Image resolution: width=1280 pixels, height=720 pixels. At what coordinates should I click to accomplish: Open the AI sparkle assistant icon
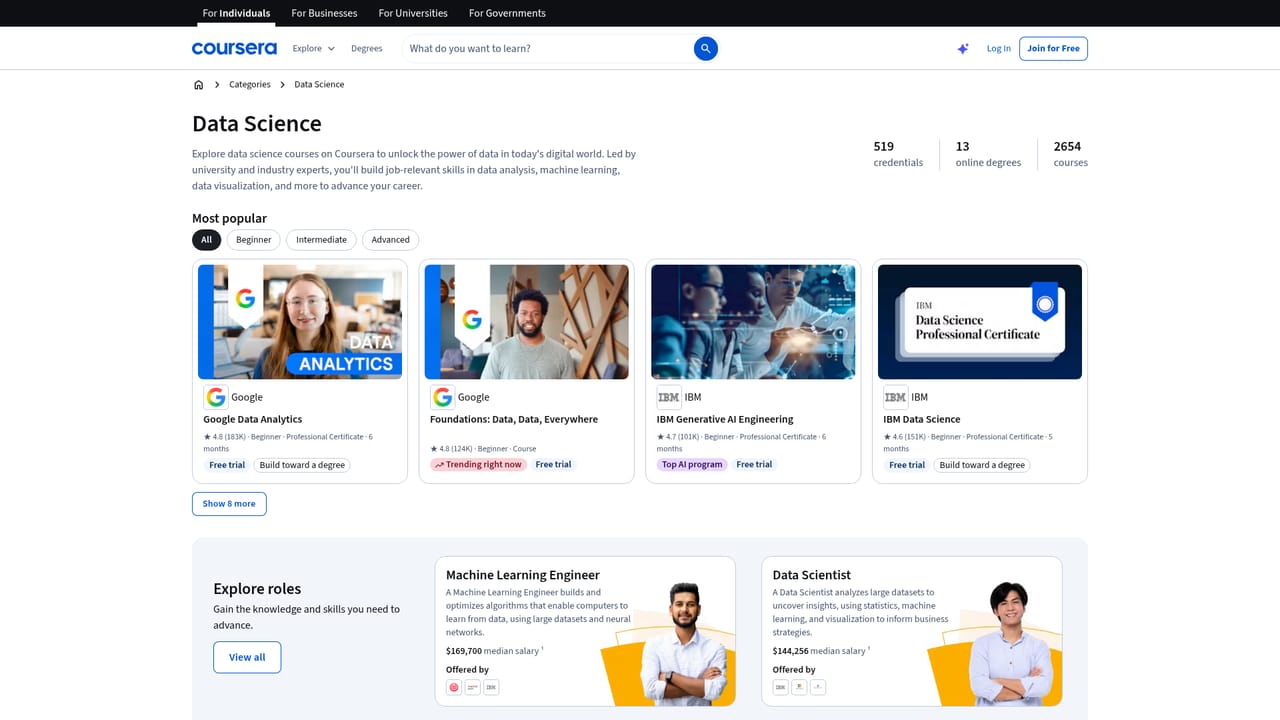point(963,48)
